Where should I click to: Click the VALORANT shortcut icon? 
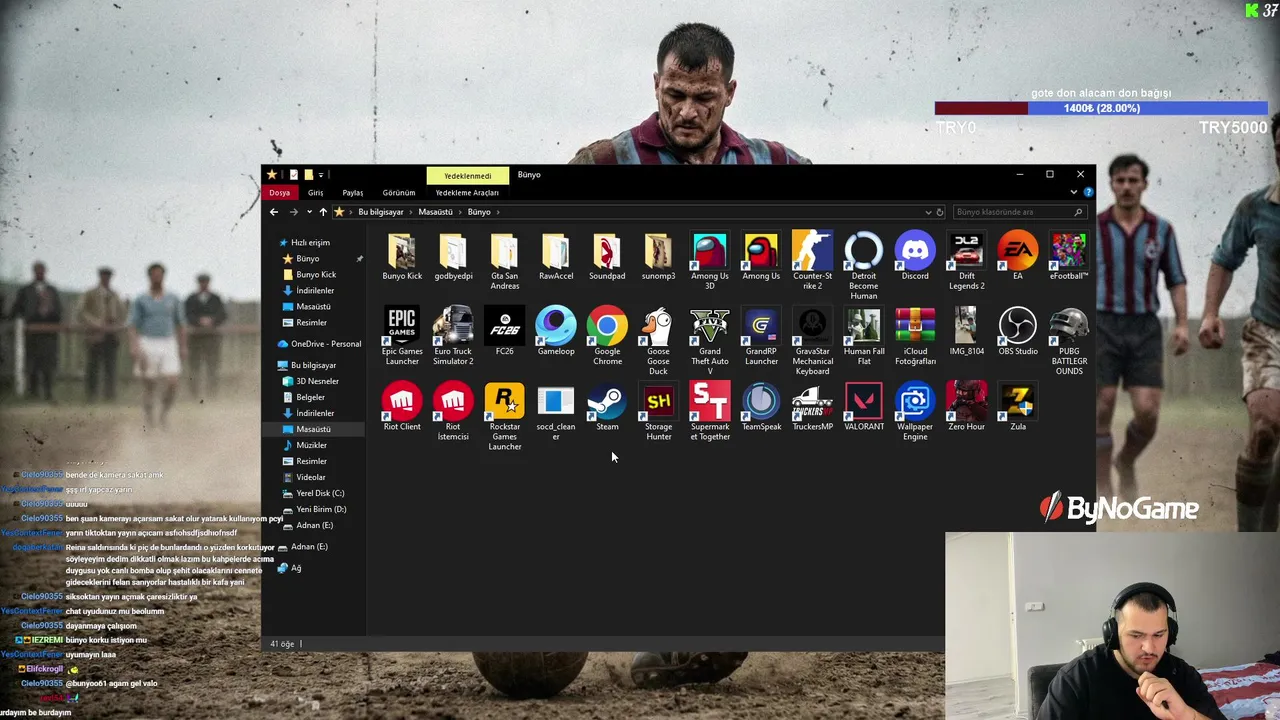click(864, 407)
